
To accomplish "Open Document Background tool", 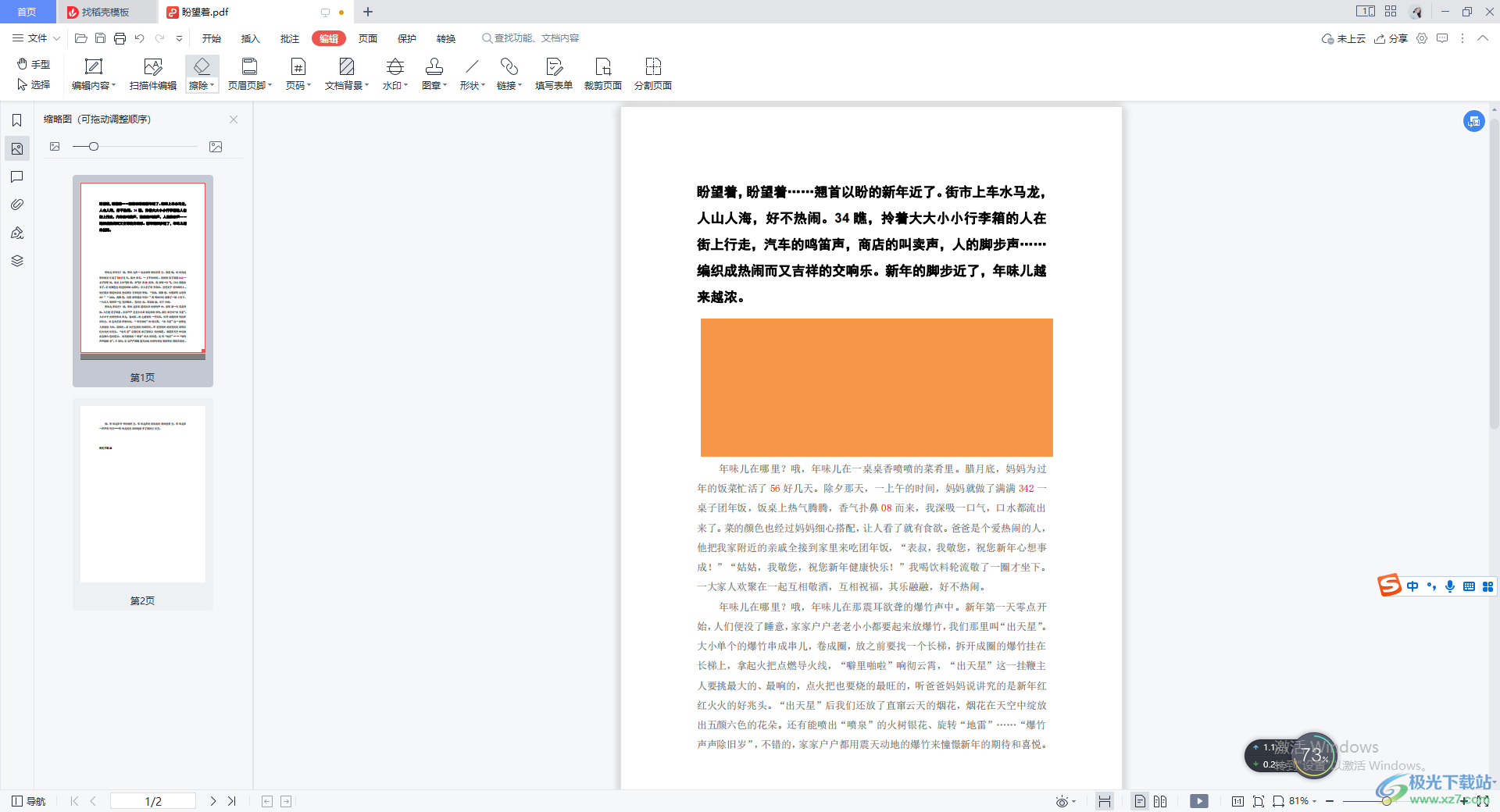I will pos(346,74).
